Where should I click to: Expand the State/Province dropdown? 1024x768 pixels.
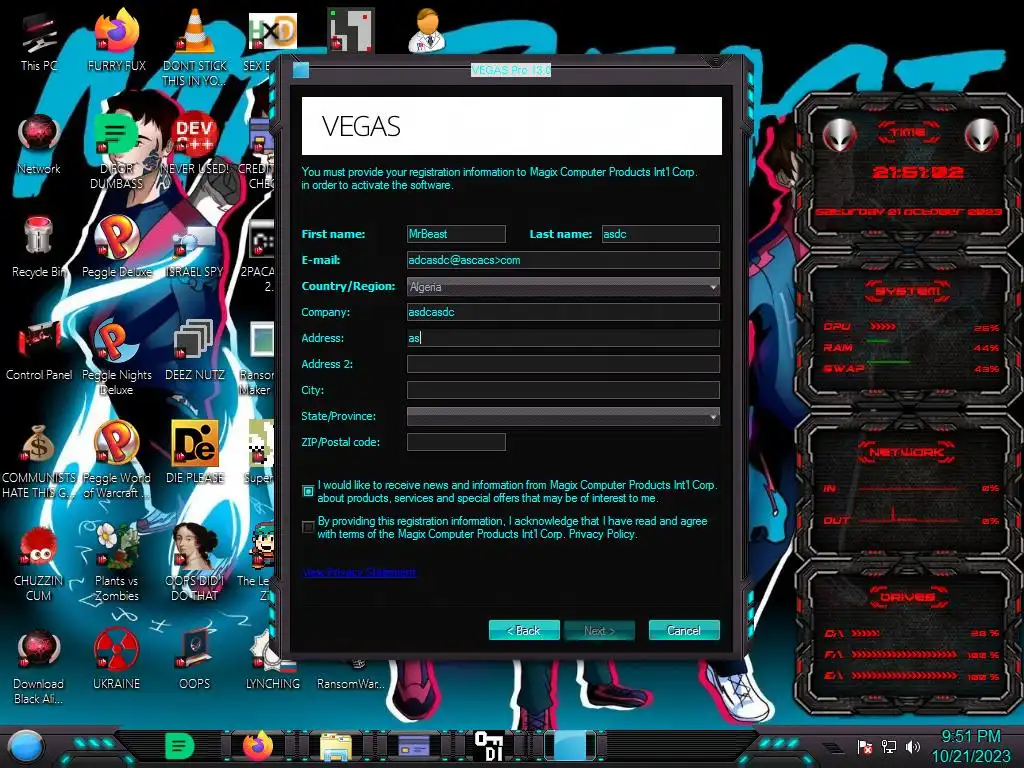[x=563, y=416]
